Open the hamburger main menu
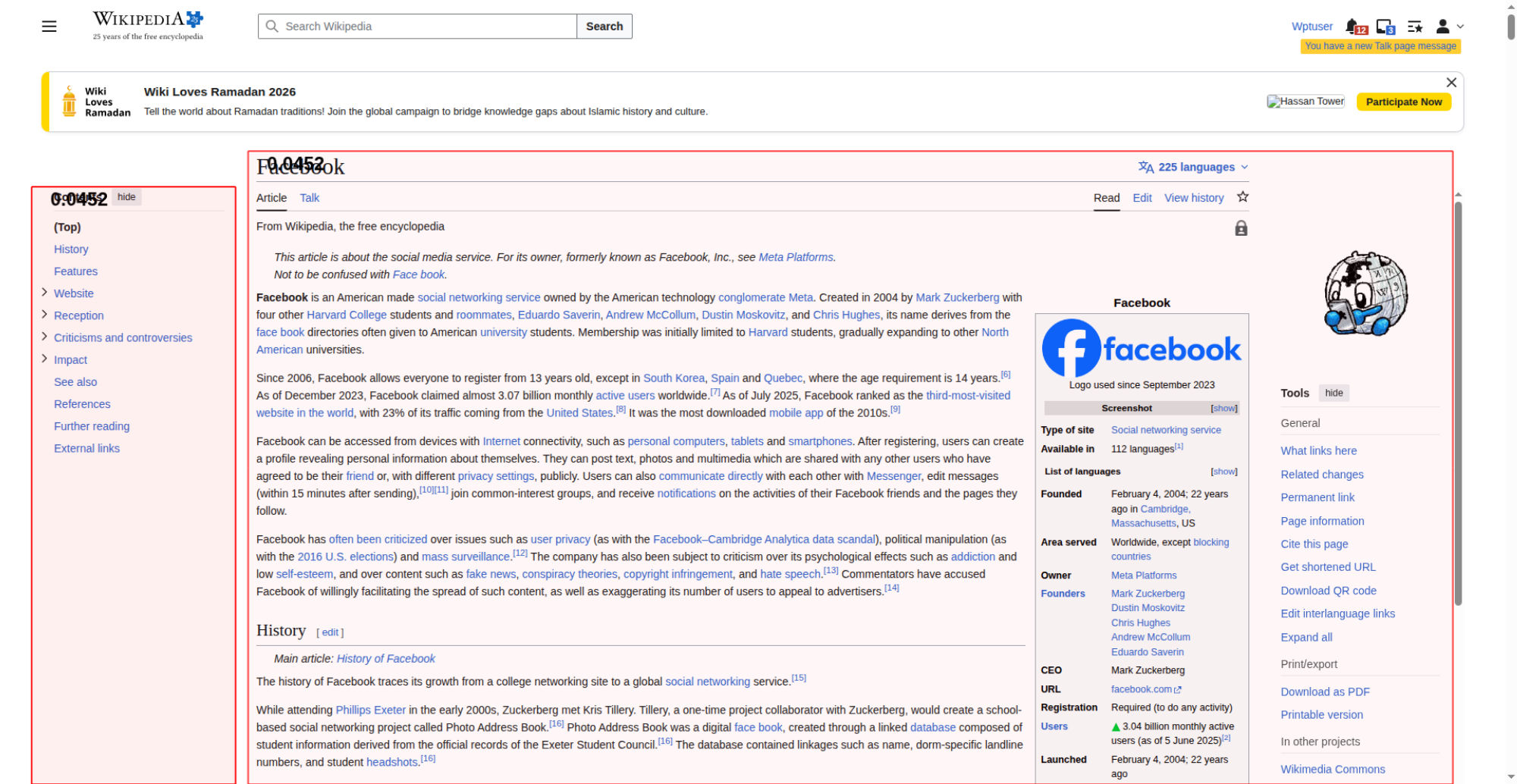The height and width of the screenshot is (784, 1517). tap(49, 27)
